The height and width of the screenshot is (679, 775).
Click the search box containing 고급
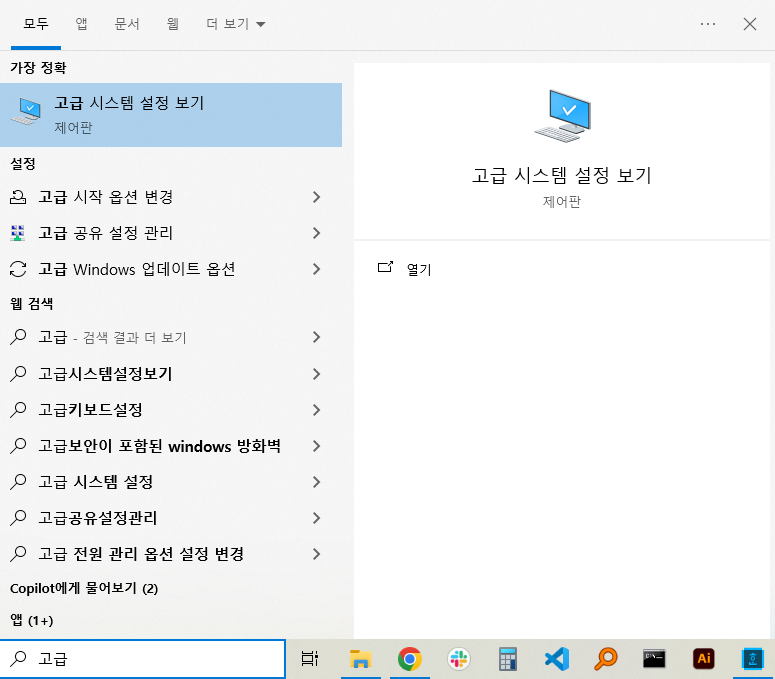coord(142,659)
